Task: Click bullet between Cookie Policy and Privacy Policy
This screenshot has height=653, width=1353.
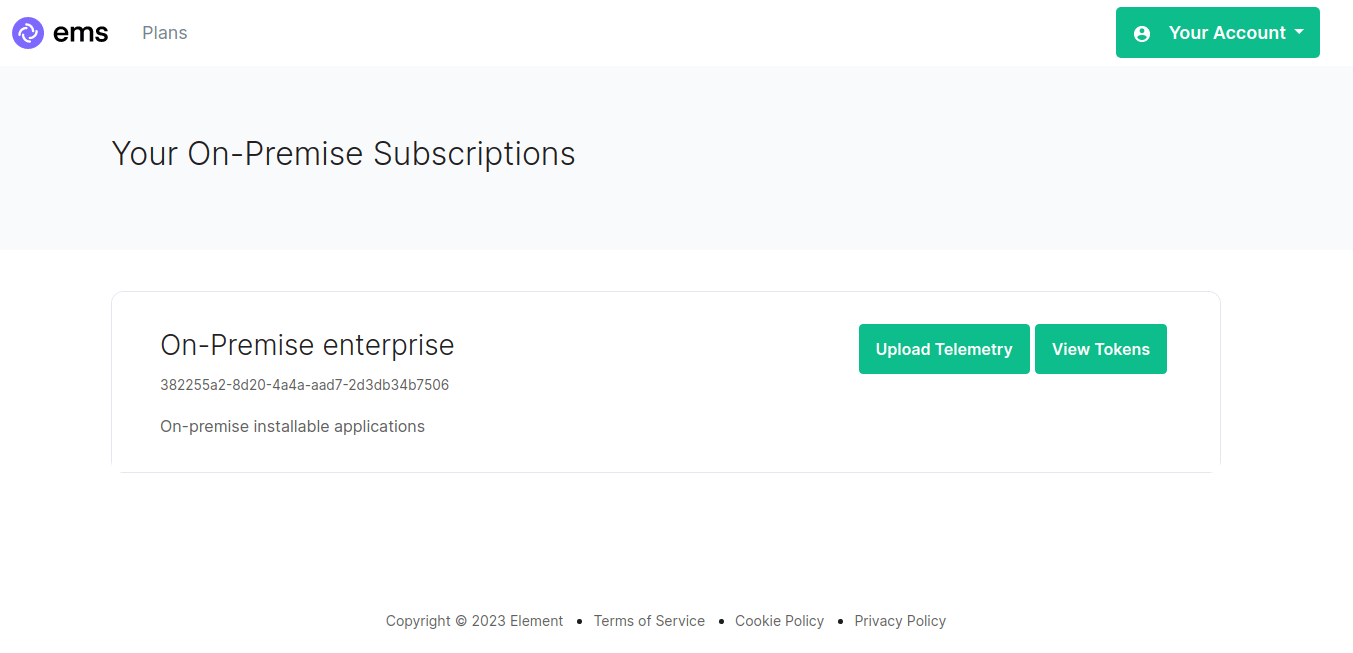Action: 839,622
